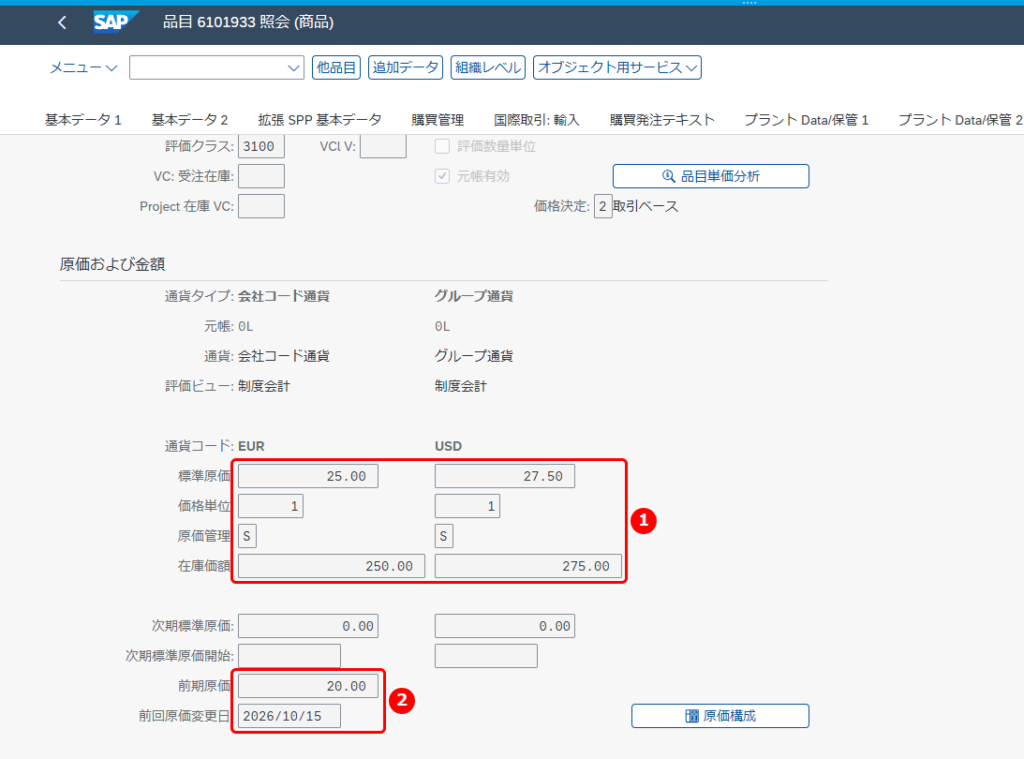Click the EUR currency code label
This screenshot has height=759, width=1024.
[251, 446]
